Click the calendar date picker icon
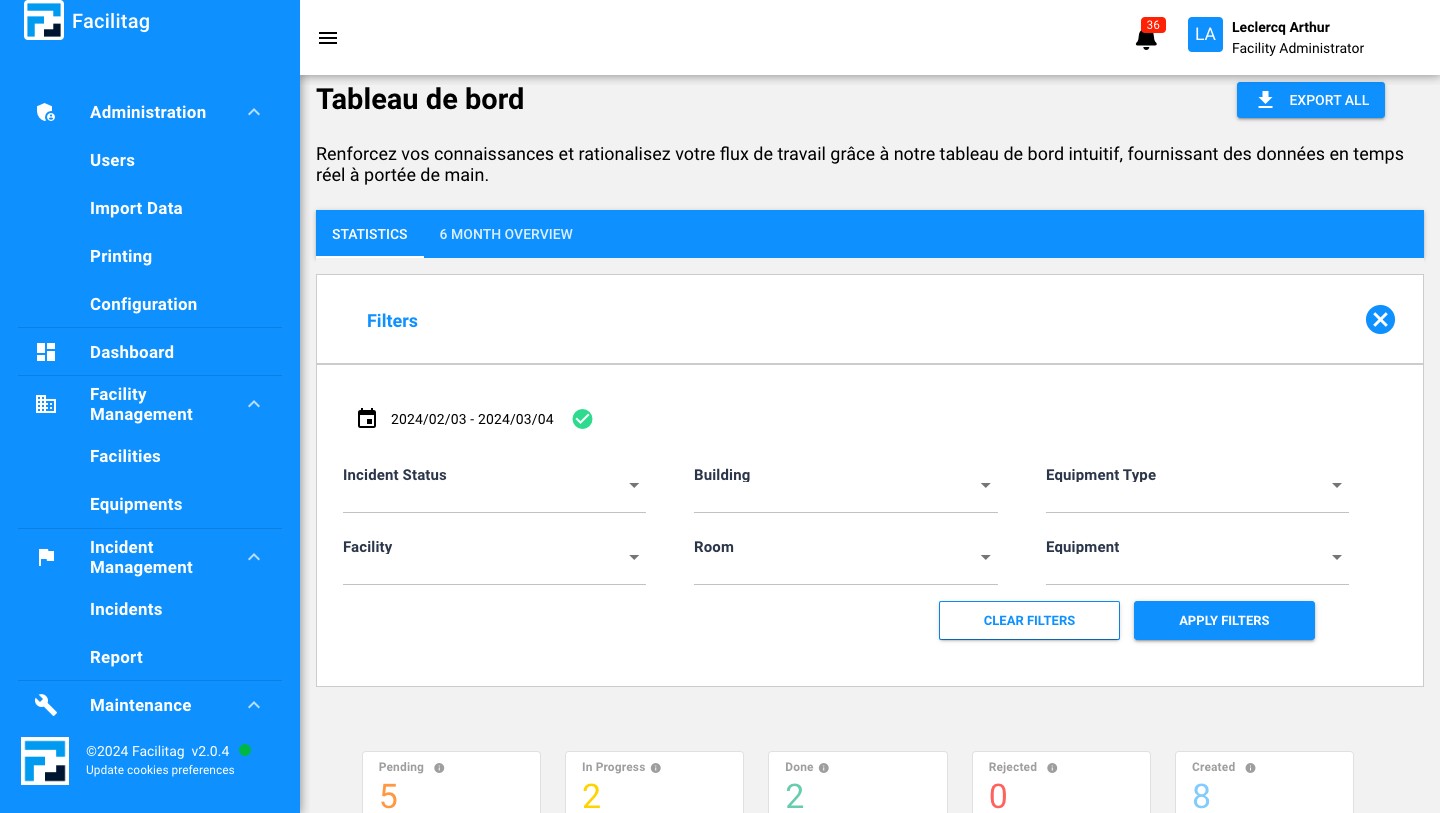 367,419
